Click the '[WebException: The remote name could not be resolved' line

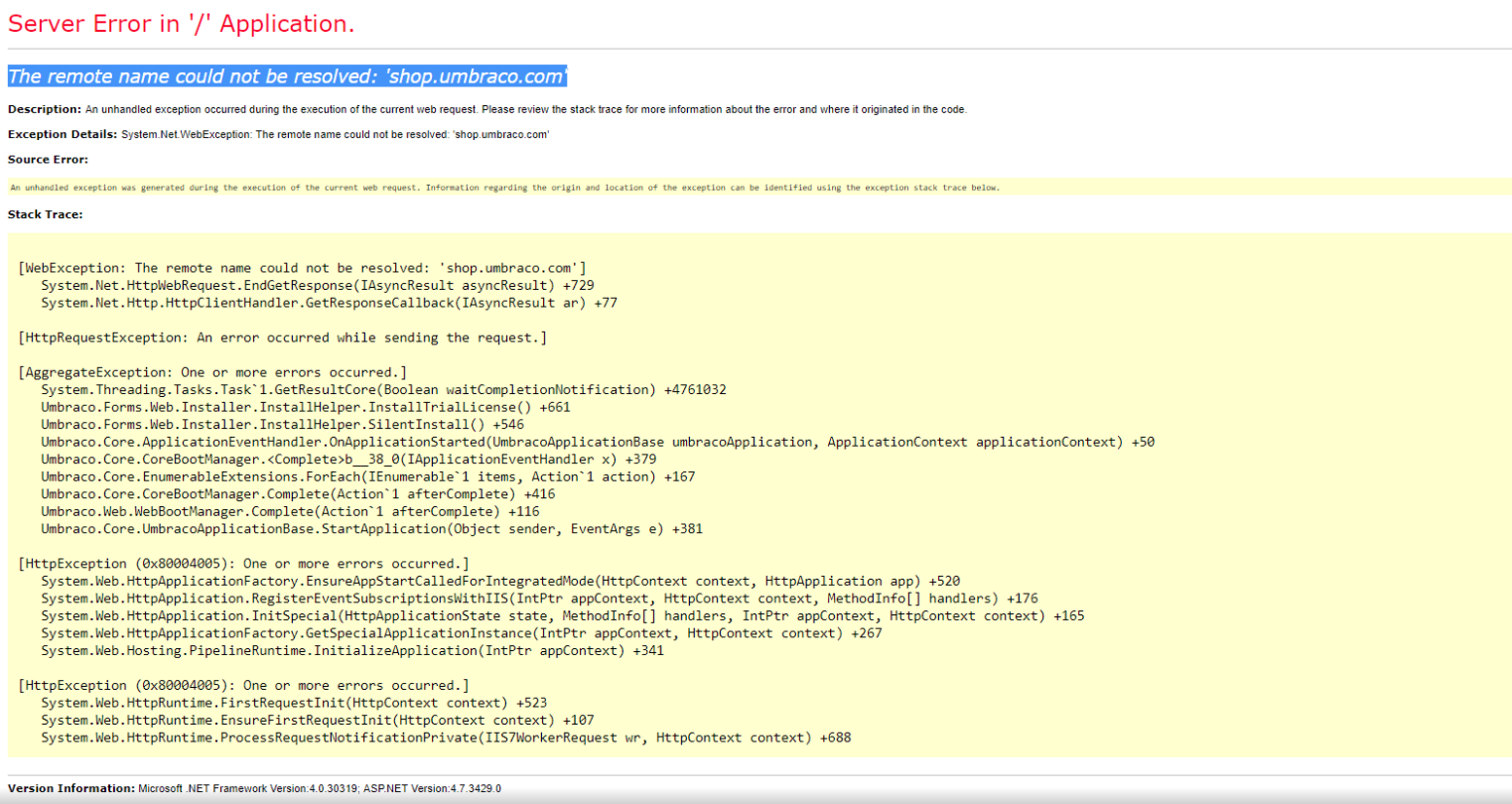[303, 268]
